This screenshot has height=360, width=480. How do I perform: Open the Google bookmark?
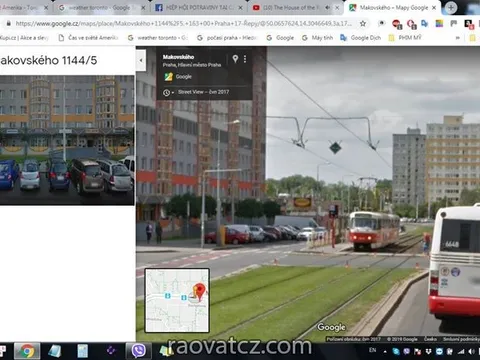tap(280, 38)
